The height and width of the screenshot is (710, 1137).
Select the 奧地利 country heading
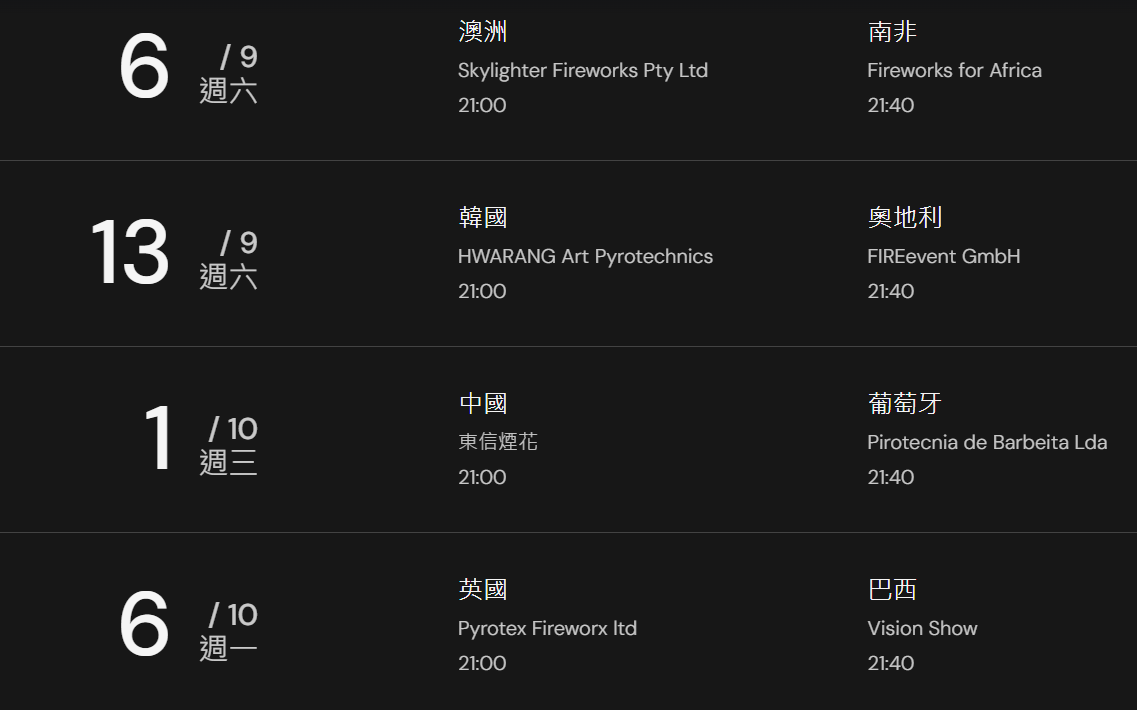point(905,218)
